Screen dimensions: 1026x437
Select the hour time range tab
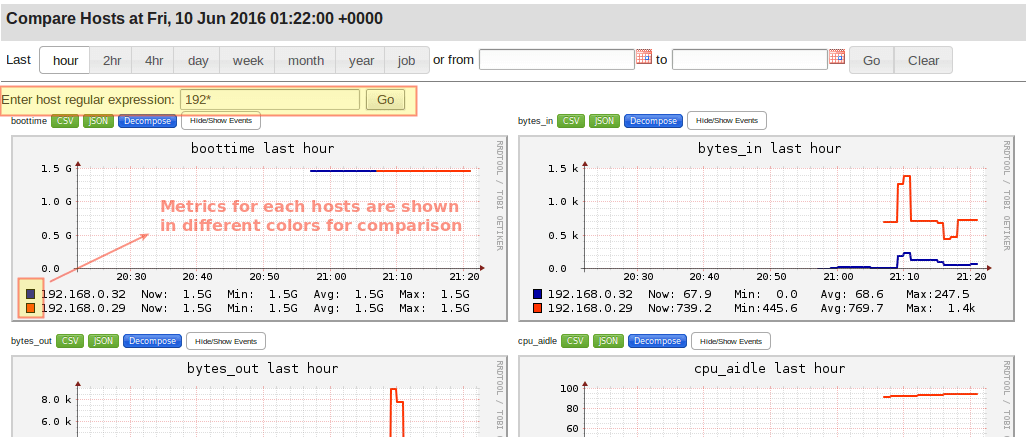pyautogui.click(x=65, y=60)
